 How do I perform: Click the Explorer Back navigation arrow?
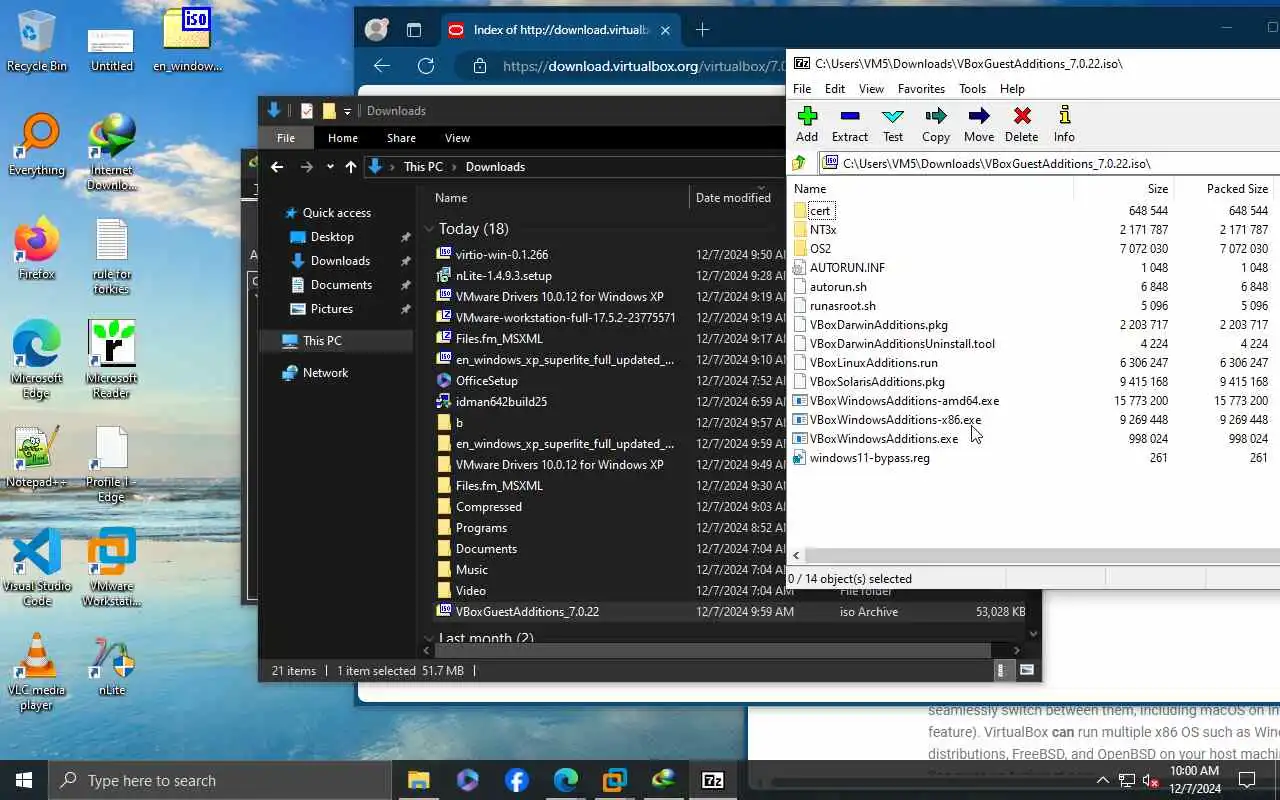point(278,167)
